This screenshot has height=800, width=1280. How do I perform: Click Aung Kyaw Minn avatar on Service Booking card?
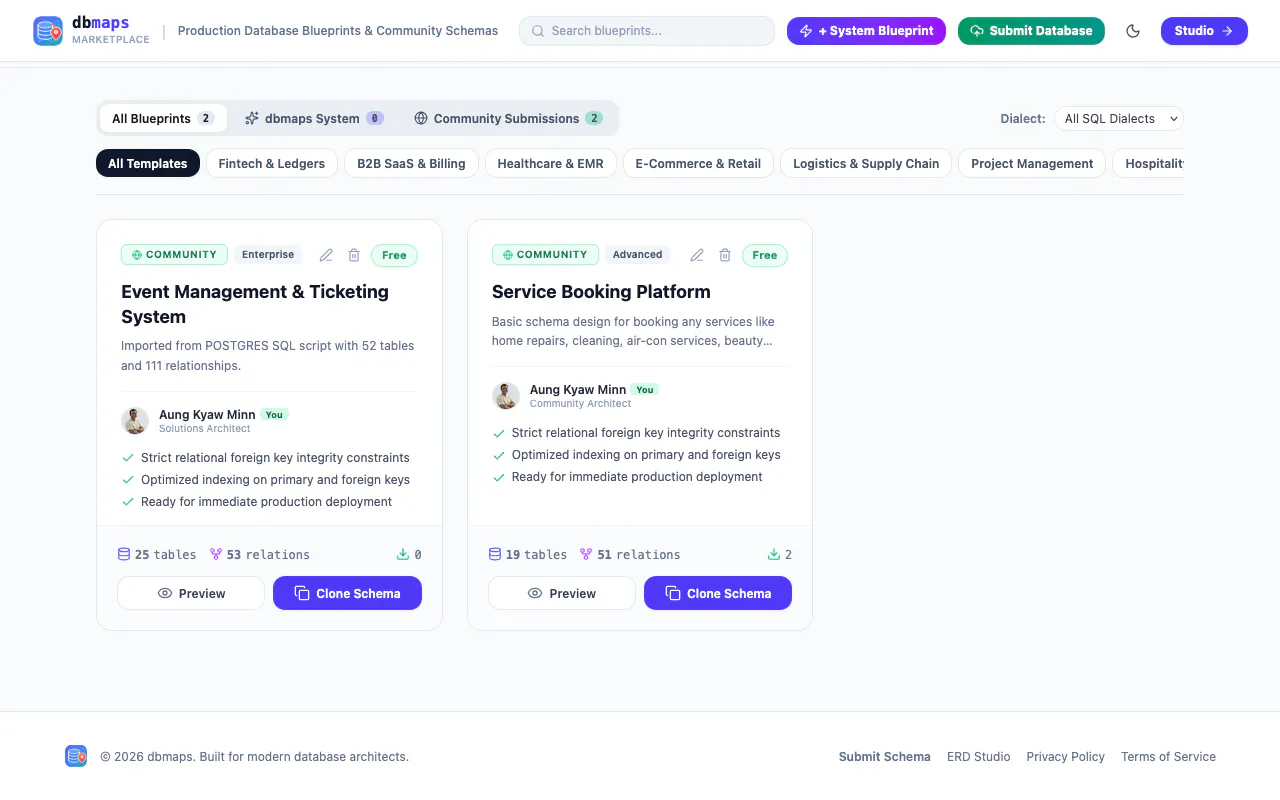point(506,396)
